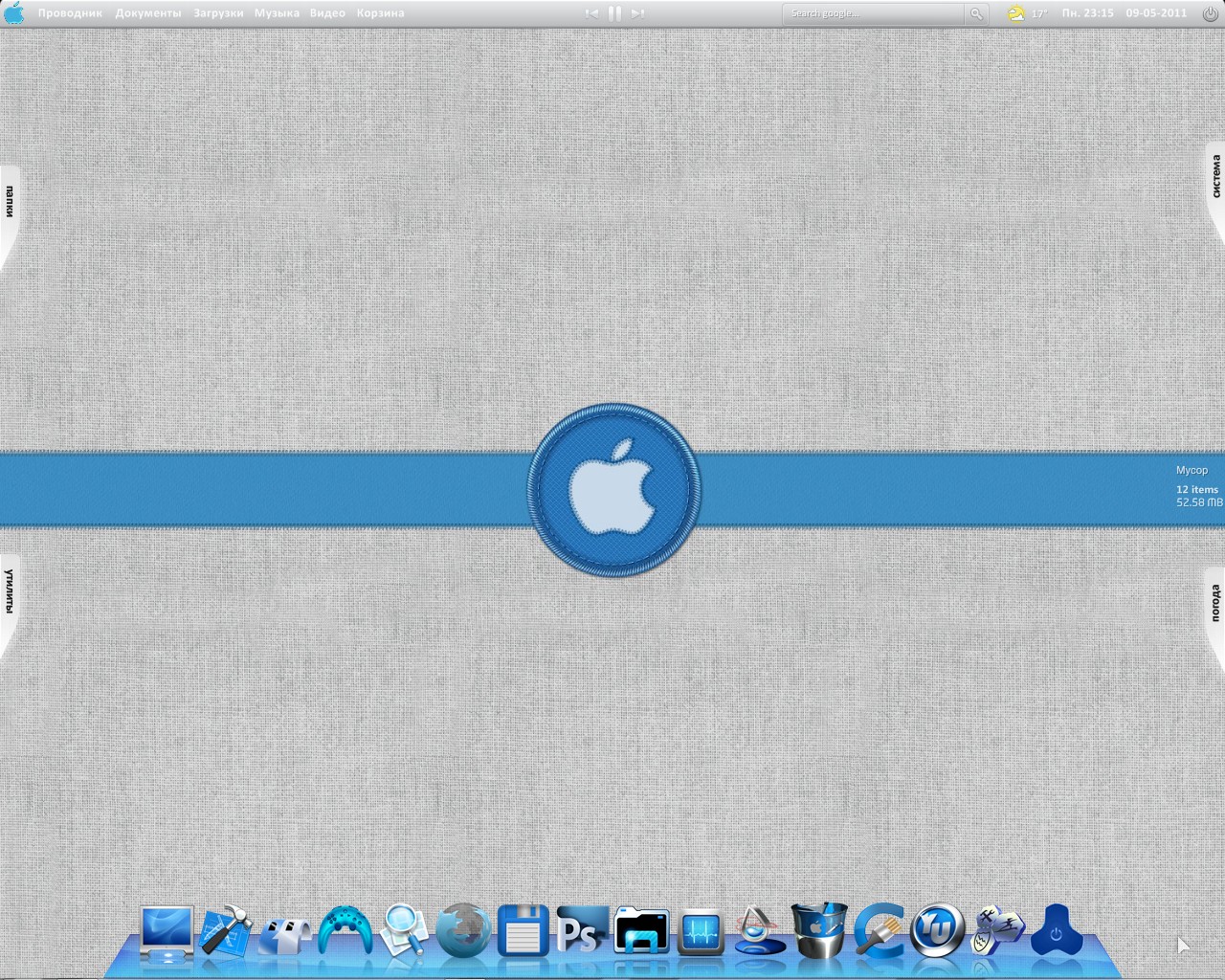This screenshot has height=980, width=1225.
Task: Click the Пн. 23:15 clock
Action: coord(1087,13)
